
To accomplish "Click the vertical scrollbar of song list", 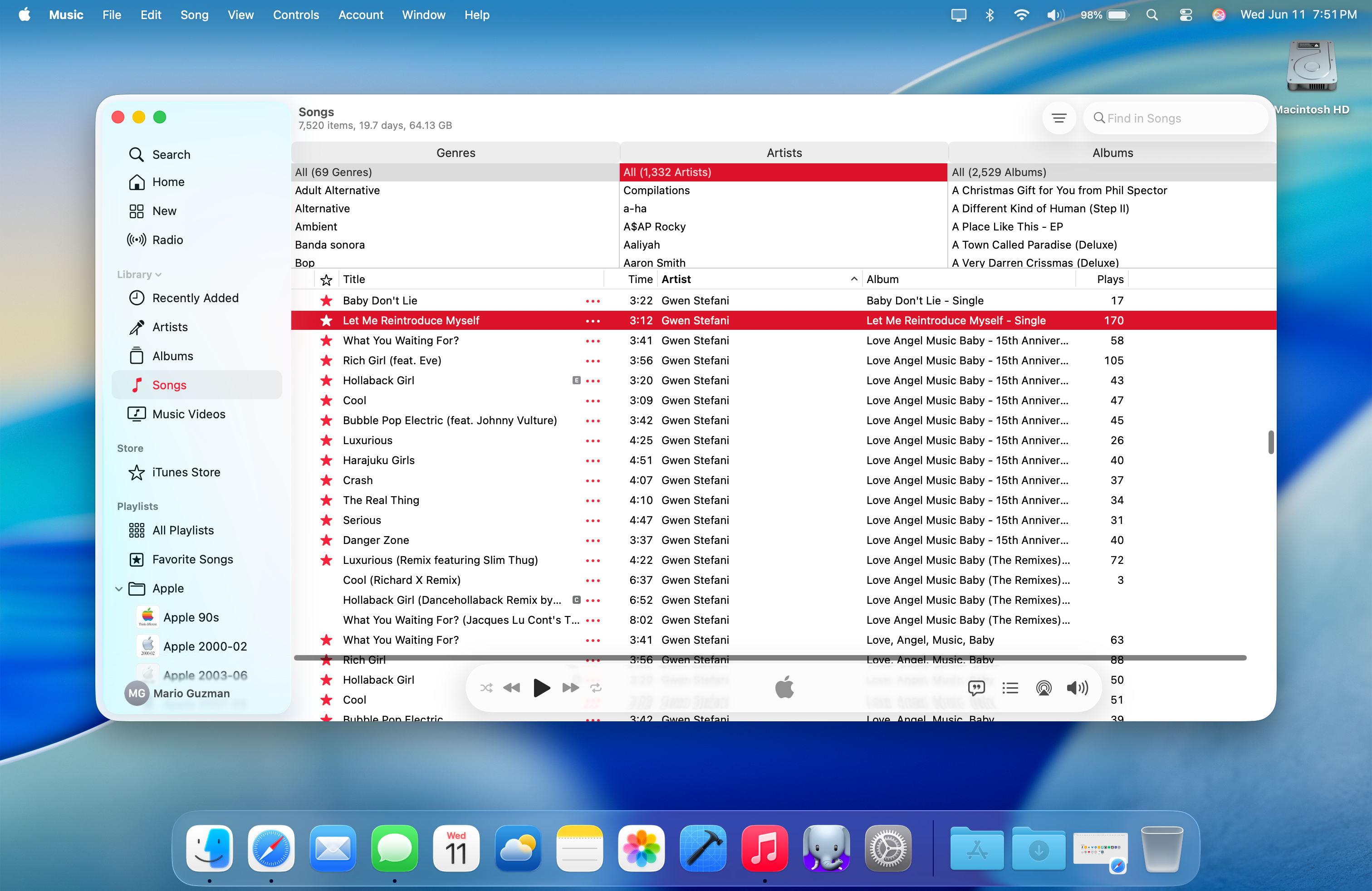I will [1270, 442].
